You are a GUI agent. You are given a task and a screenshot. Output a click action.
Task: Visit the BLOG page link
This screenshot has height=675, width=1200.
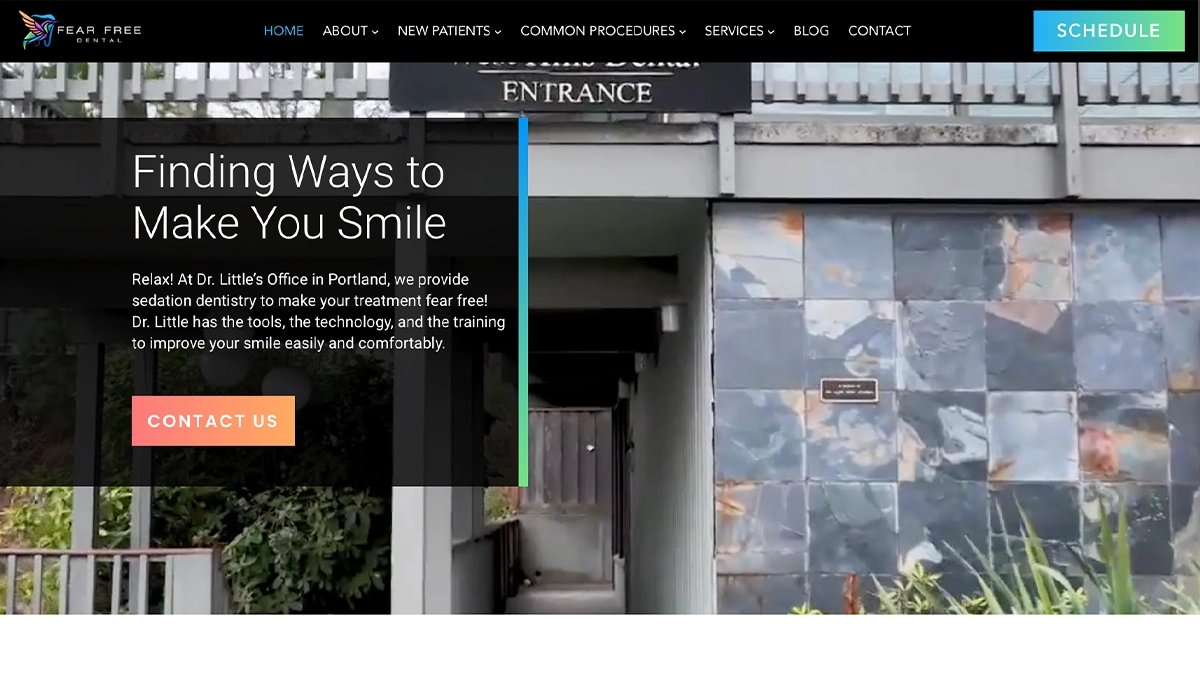click(811, 31)
